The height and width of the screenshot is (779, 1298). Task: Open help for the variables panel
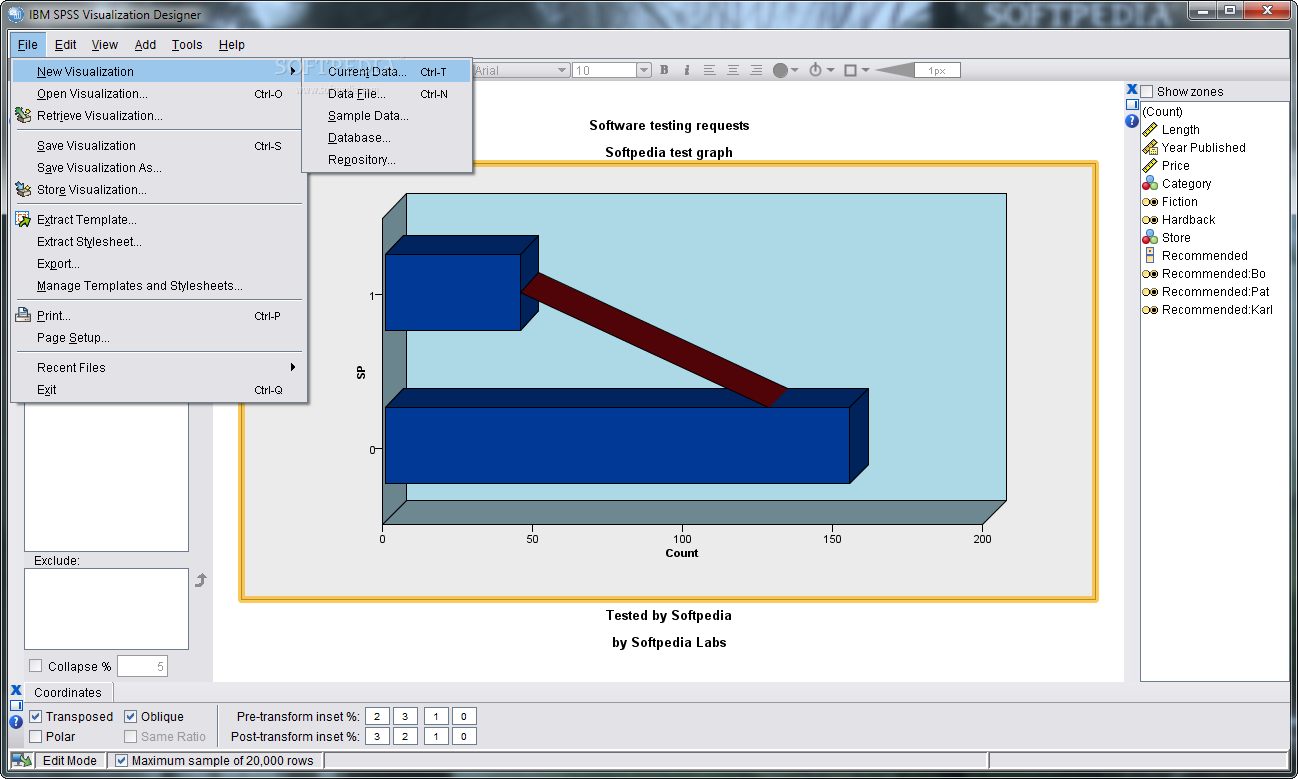click(1132, 121)
